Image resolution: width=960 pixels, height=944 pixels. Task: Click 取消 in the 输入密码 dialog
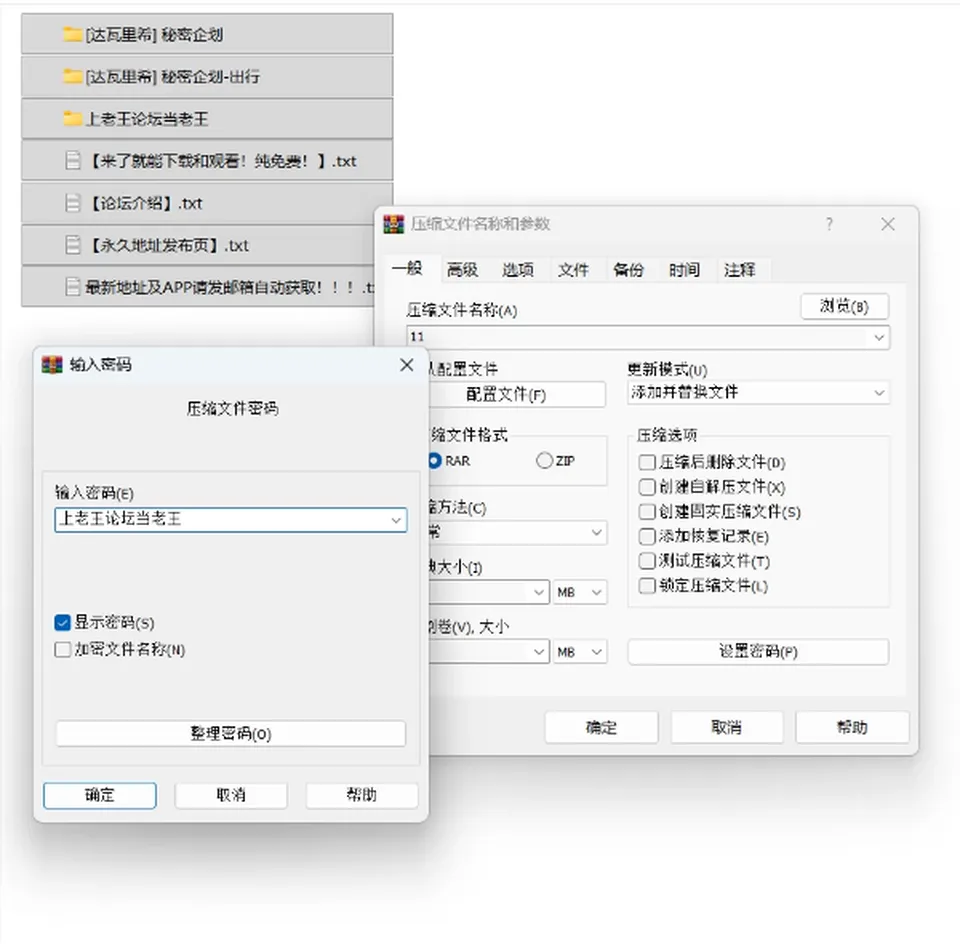[231, 795]
